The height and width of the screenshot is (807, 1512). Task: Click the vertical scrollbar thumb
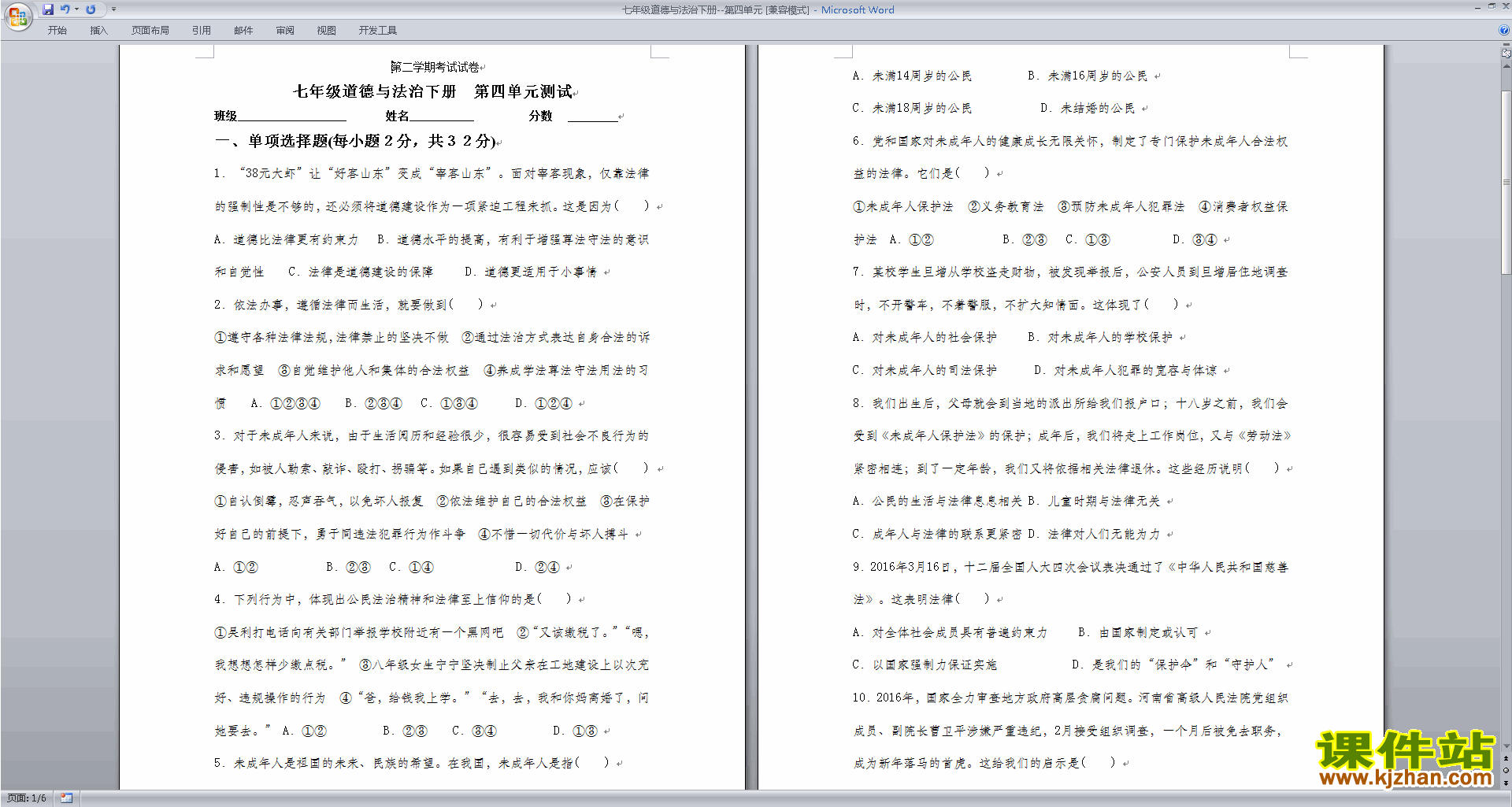point(1506,182)
